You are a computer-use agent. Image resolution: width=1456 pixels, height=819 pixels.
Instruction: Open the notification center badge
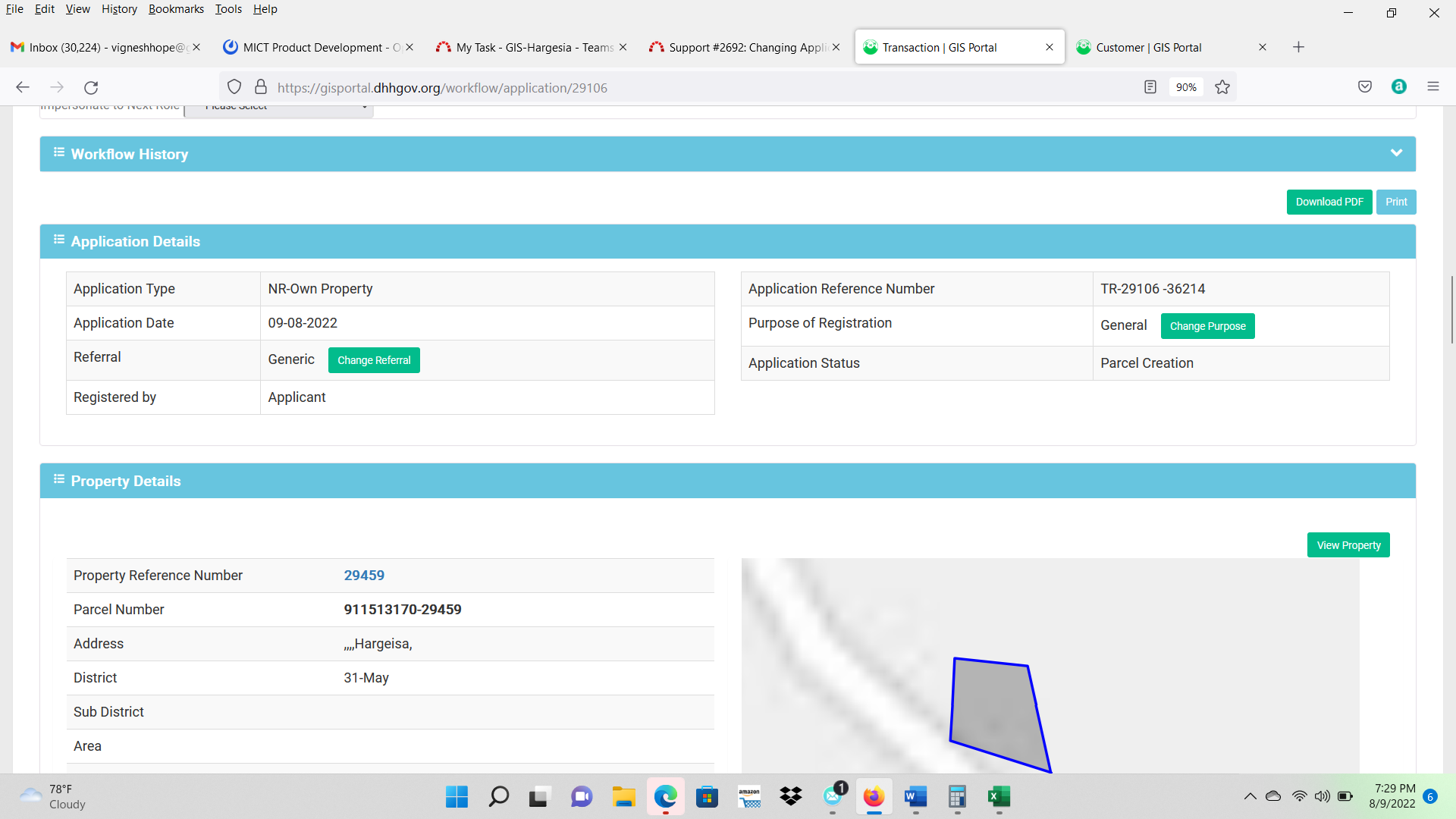point(1430,796)
